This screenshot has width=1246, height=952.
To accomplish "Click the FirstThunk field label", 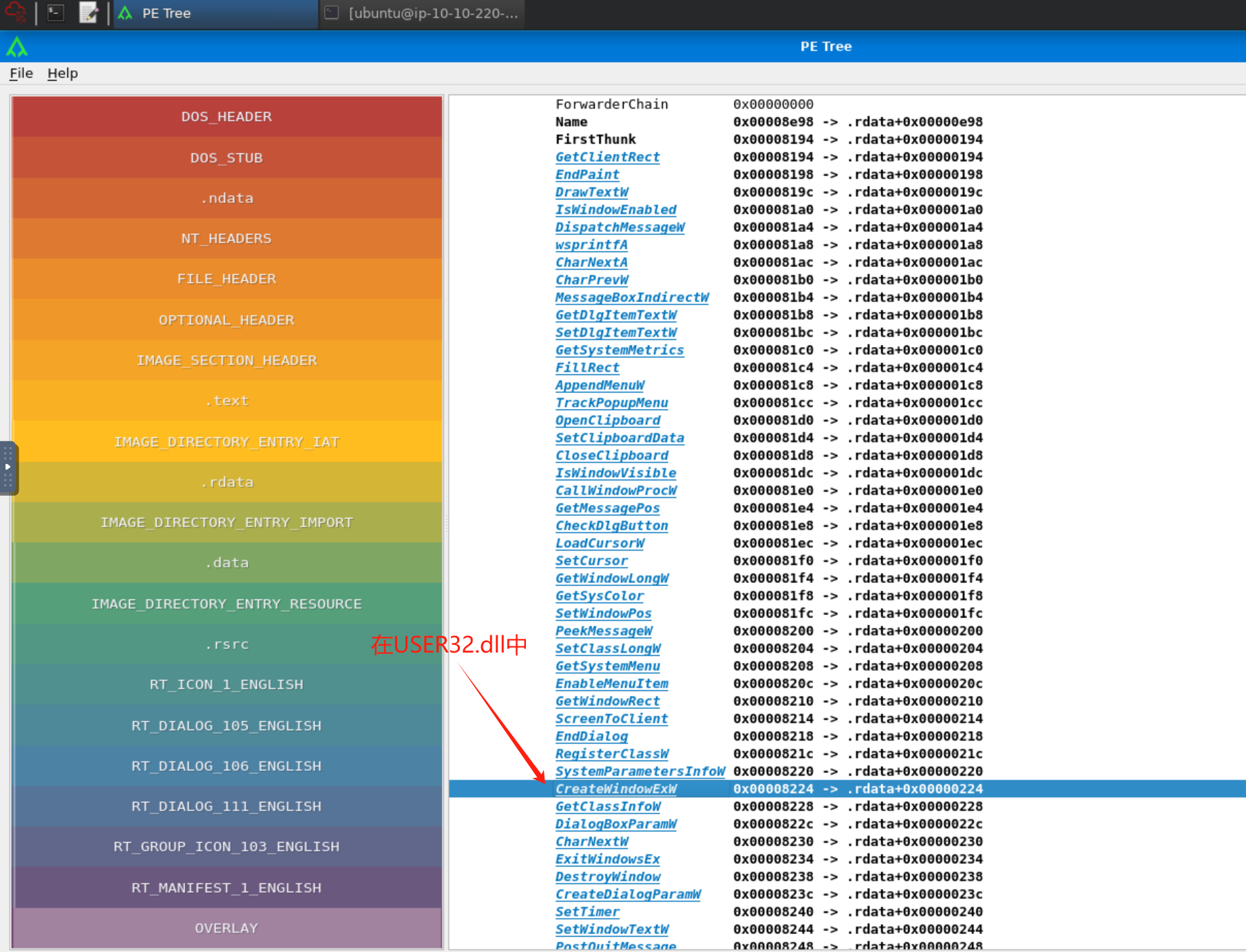I will coord(595,140).
